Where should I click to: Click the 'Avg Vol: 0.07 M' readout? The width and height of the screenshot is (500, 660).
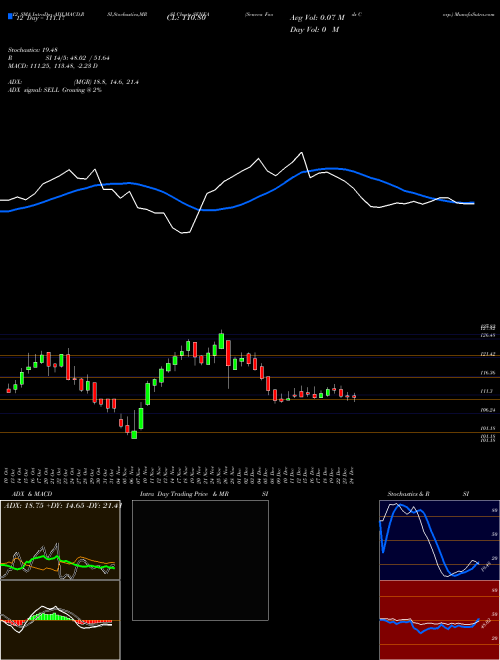point(317,18)
